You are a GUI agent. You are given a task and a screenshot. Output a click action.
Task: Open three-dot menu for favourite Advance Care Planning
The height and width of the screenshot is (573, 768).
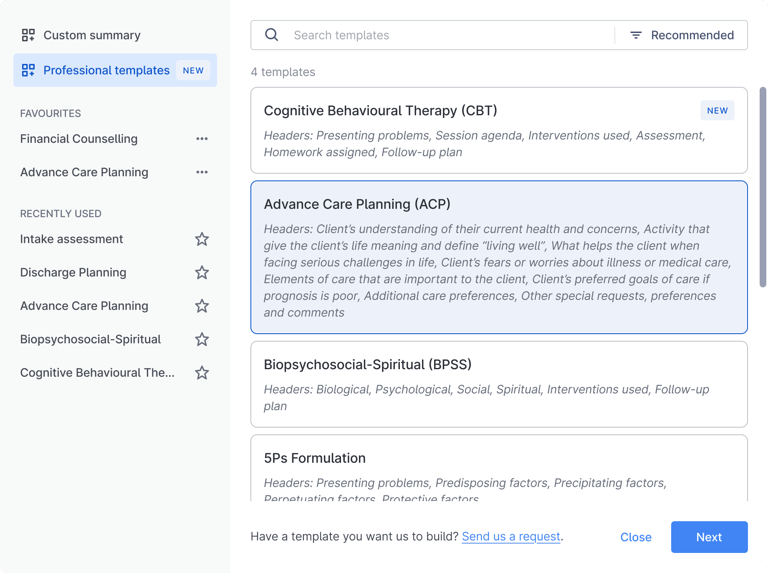pyautogui.click(x=202, y=172)
